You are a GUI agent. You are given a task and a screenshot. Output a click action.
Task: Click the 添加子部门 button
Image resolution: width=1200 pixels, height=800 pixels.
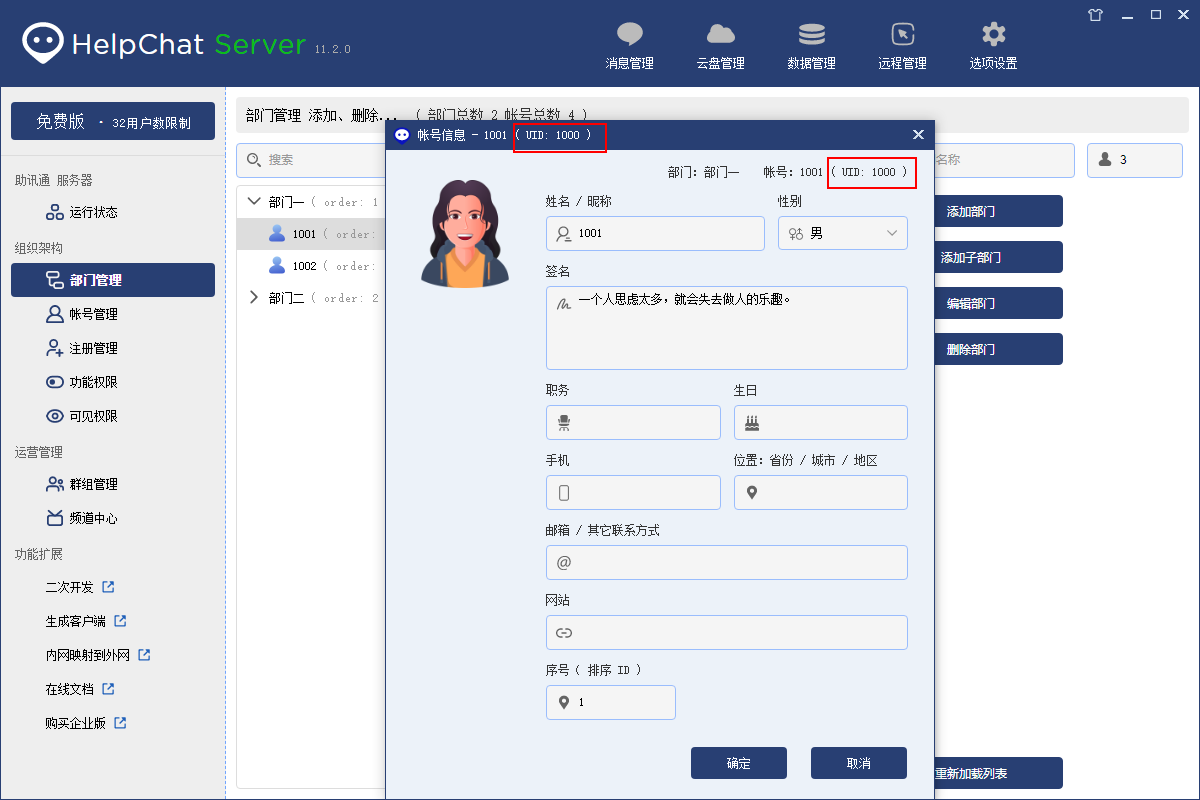[998, 257]
